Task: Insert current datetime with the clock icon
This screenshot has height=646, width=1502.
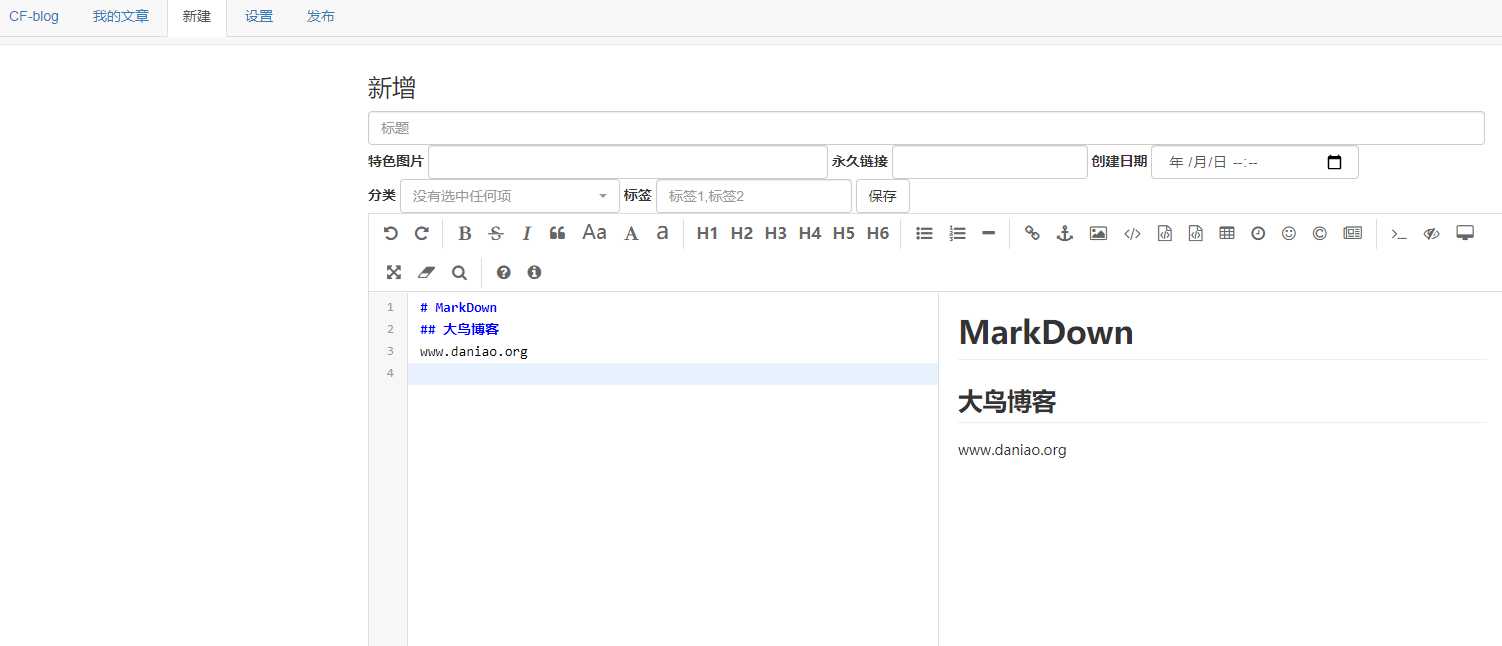Action: coord(1258,233)
